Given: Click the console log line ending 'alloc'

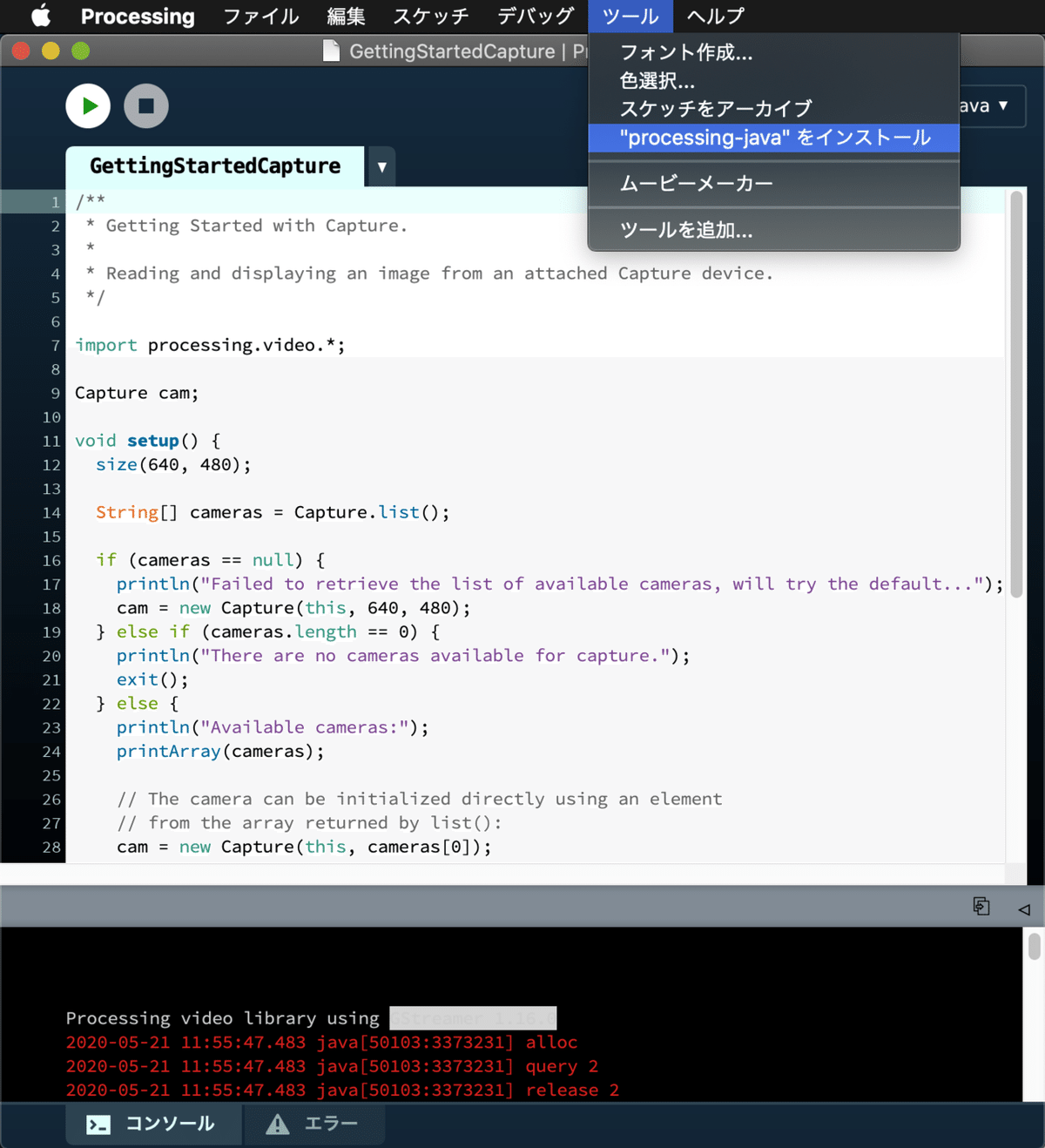Looking at the screenshot, I should pyautogui.click(x=321, y=1043).
